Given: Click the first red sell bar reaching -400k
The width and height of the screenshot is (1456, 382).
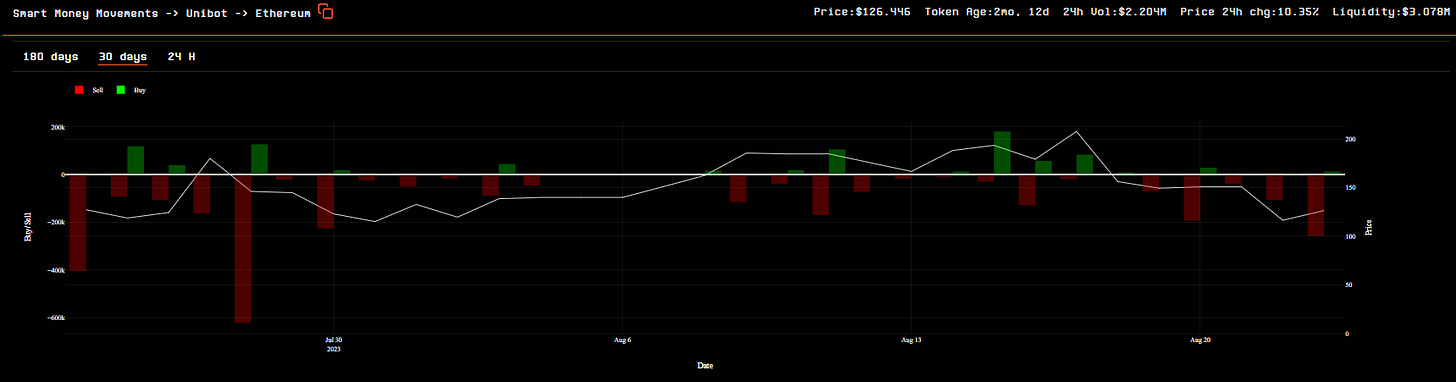Looking at the screenshot, I should tap(78, 222).
